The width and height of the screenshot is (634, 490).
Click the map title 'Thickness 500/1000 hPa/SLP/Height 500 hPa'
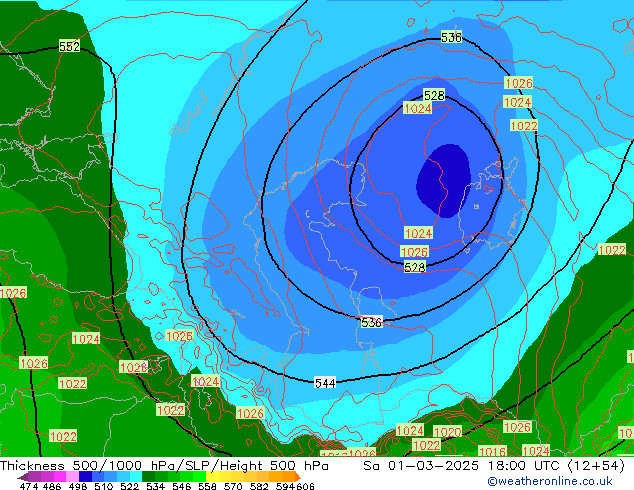click(x=164, y=466)
